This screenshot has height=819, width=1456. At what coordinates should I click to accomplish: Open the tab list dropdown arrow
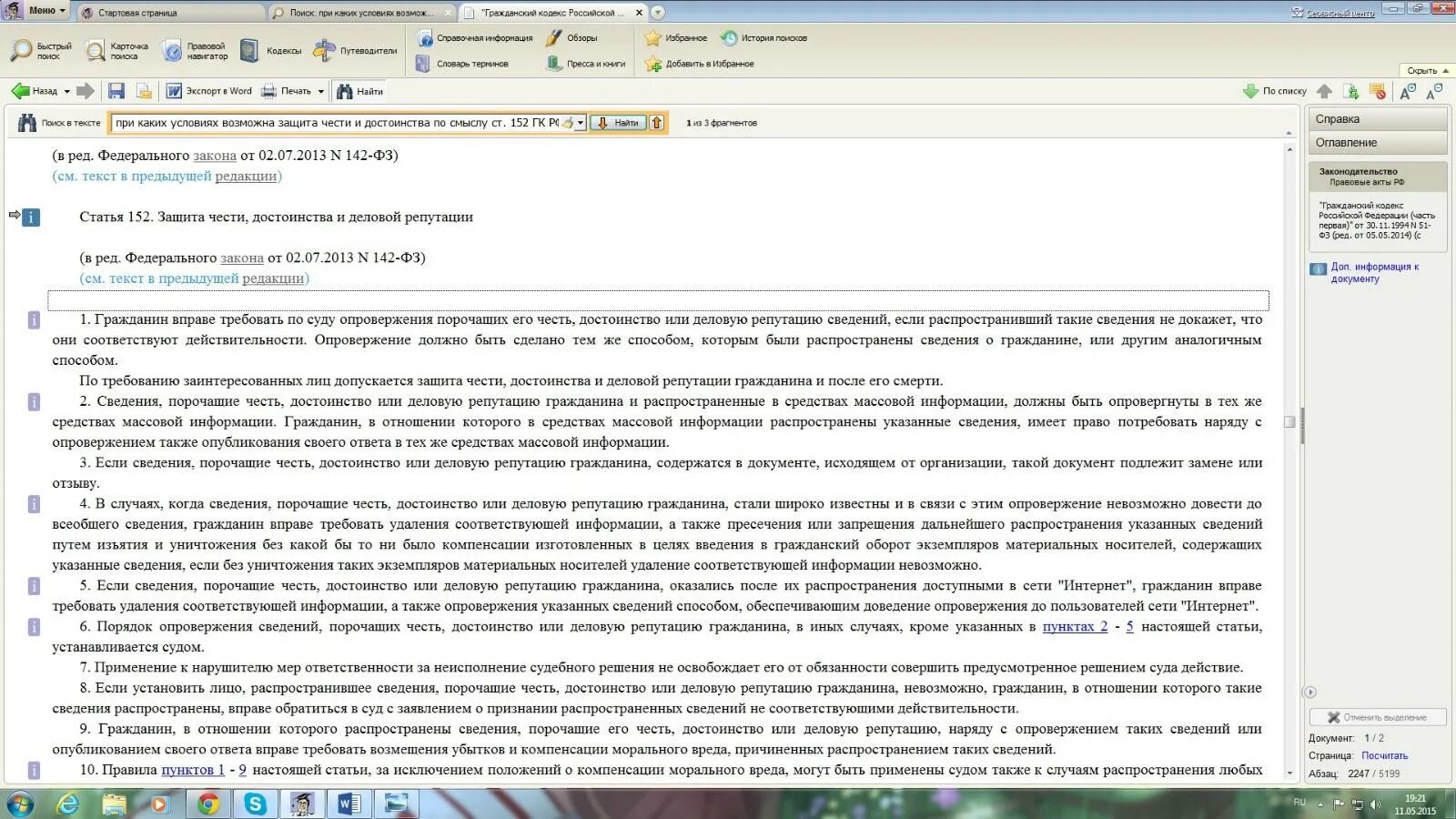(x=658, y=13)
